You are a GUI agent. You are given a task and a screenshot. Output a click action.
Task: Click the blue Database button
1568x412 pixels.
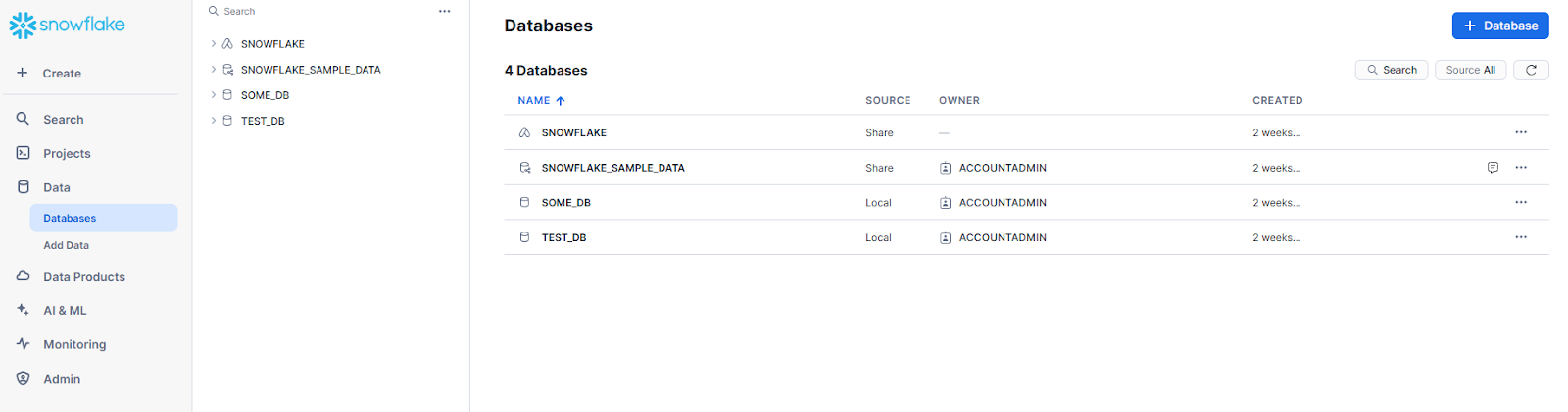point(1499,26)
